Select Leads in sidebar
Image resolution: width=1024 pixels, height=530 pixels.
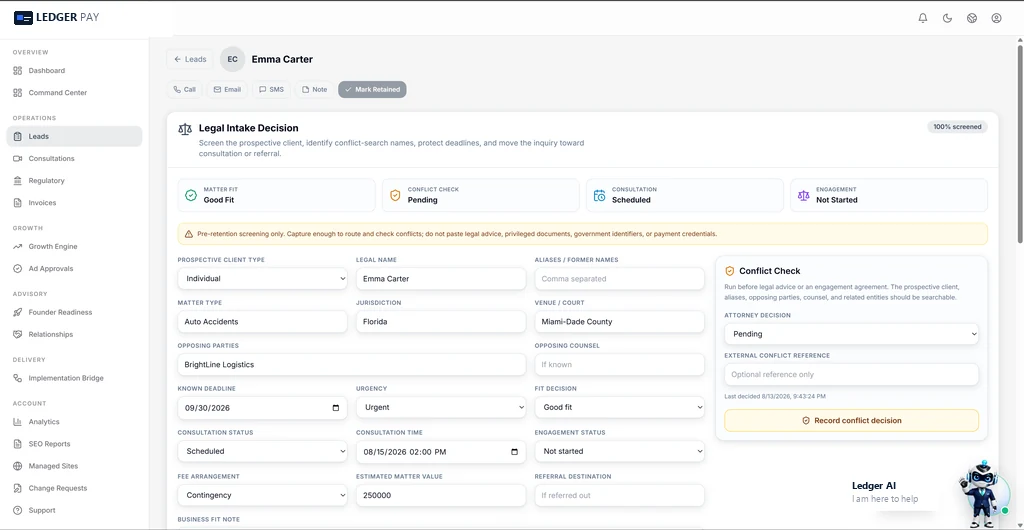tap(74, 136)
